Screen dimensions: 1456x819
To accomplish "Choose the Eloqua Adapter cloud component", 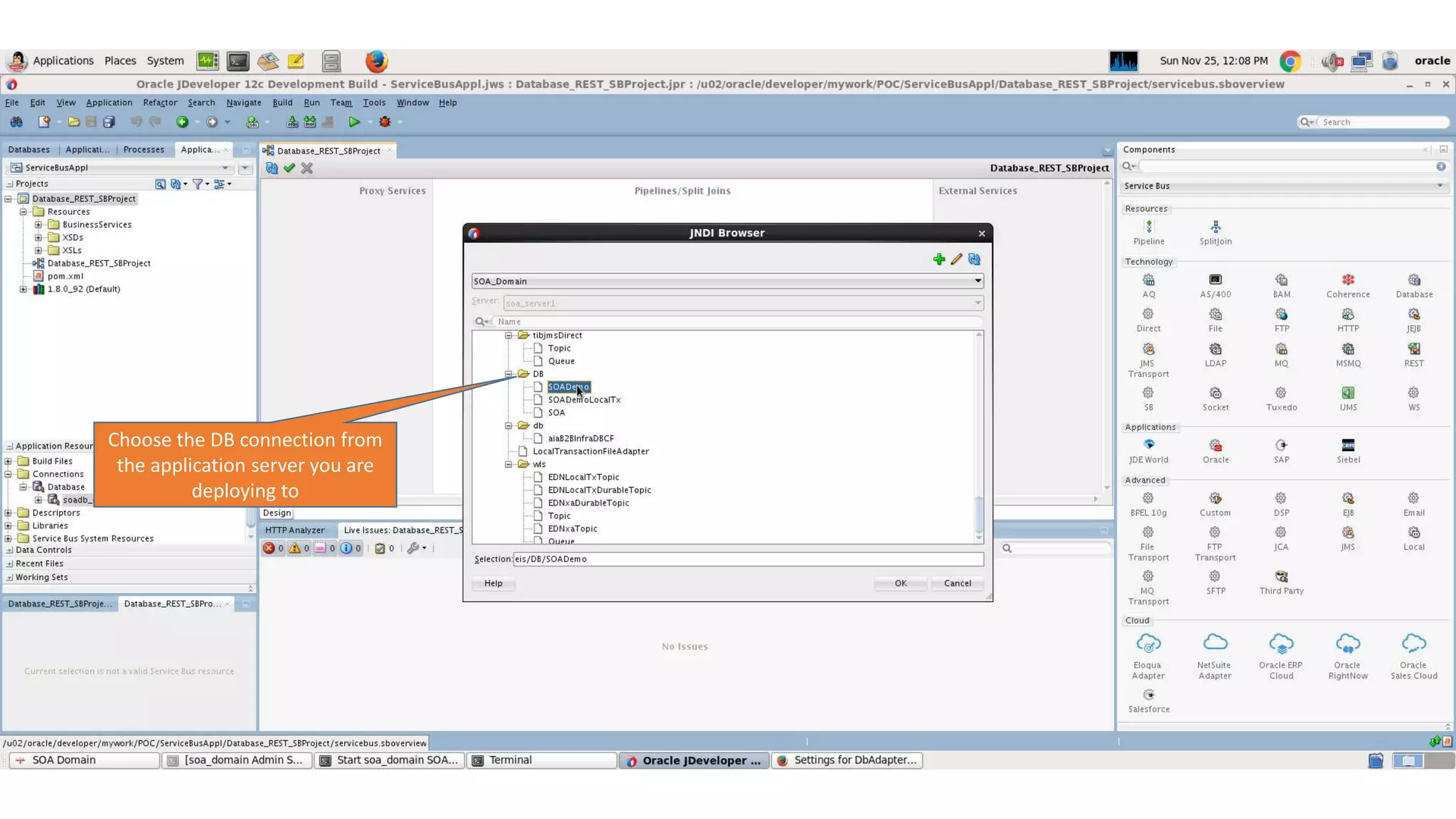I will pyautogui.click(x=1148, y=656).
